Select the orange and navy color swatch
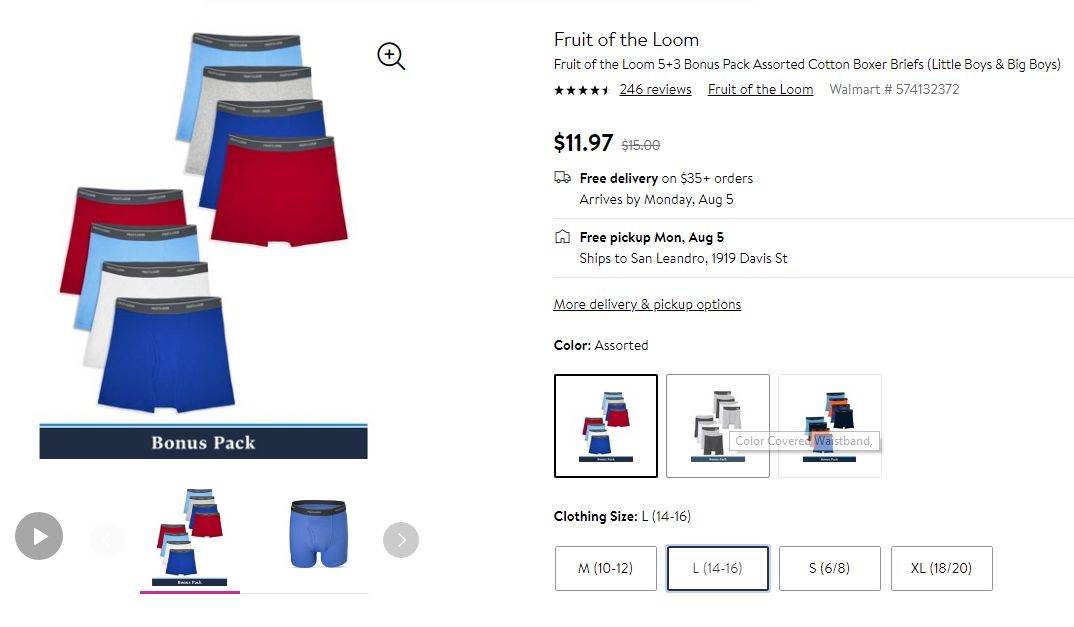 829,426
